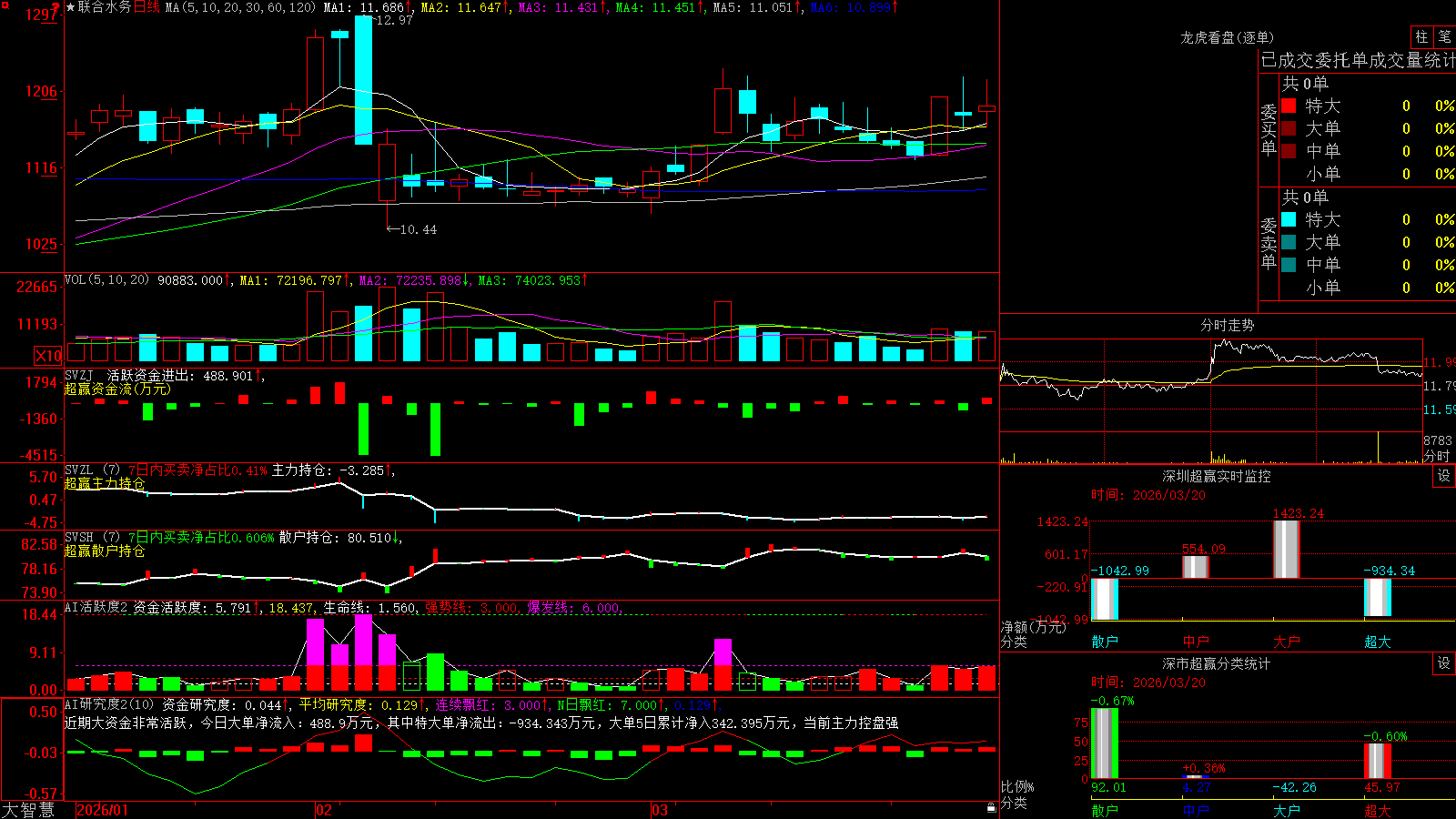Click the green 92.01 散户 bar in 深市超赢分类统计

tap(1105, 743)
